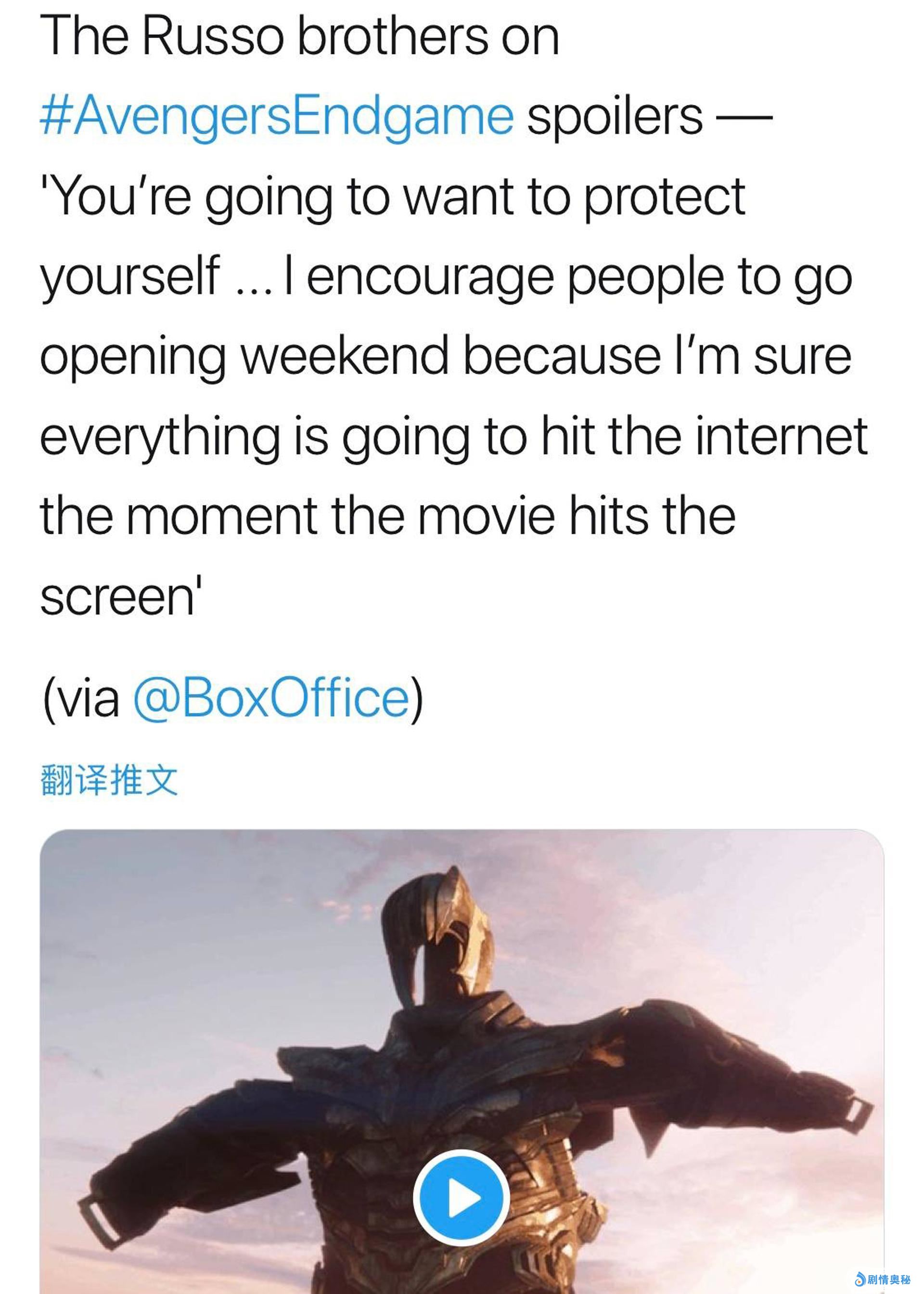Visit the @BoxOffice profile mention

coord(271,697)
